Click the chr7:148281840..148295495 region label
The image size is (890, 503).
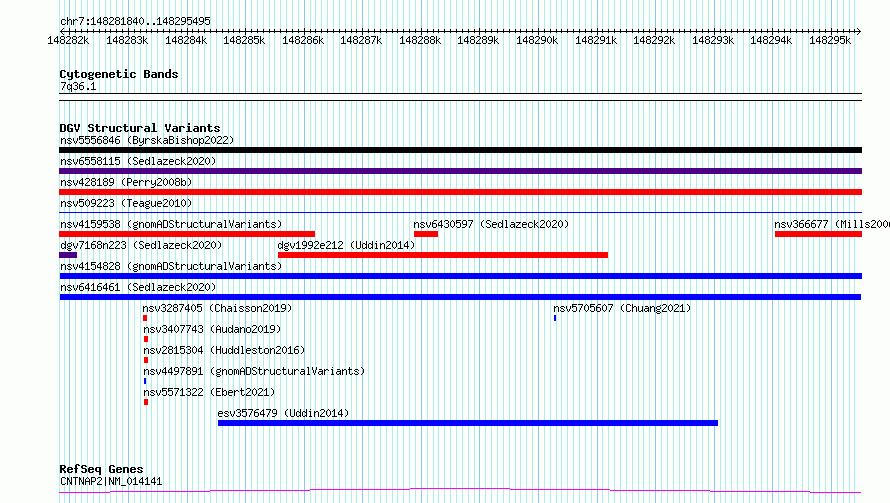(135, 21)
